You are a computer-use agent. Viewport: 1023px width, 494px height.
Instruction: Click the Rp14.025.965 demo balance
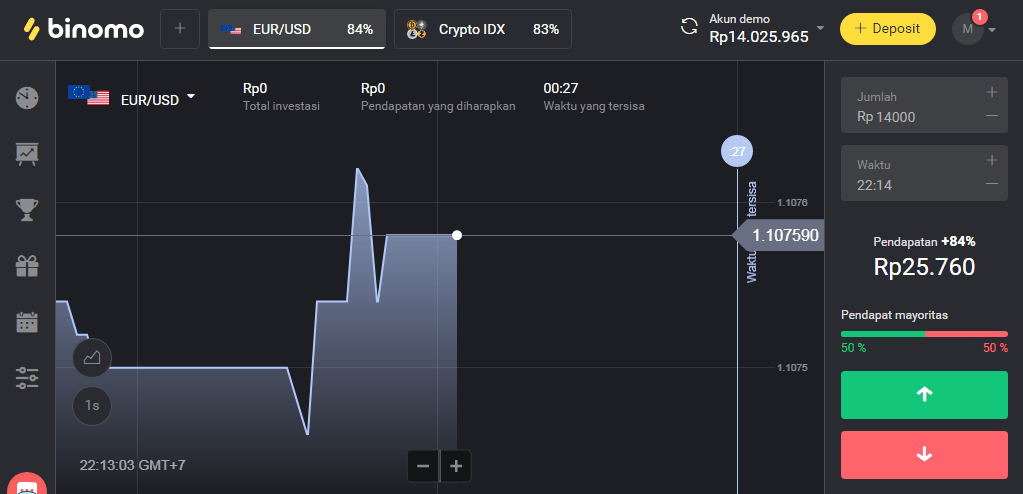coord(759,37)
